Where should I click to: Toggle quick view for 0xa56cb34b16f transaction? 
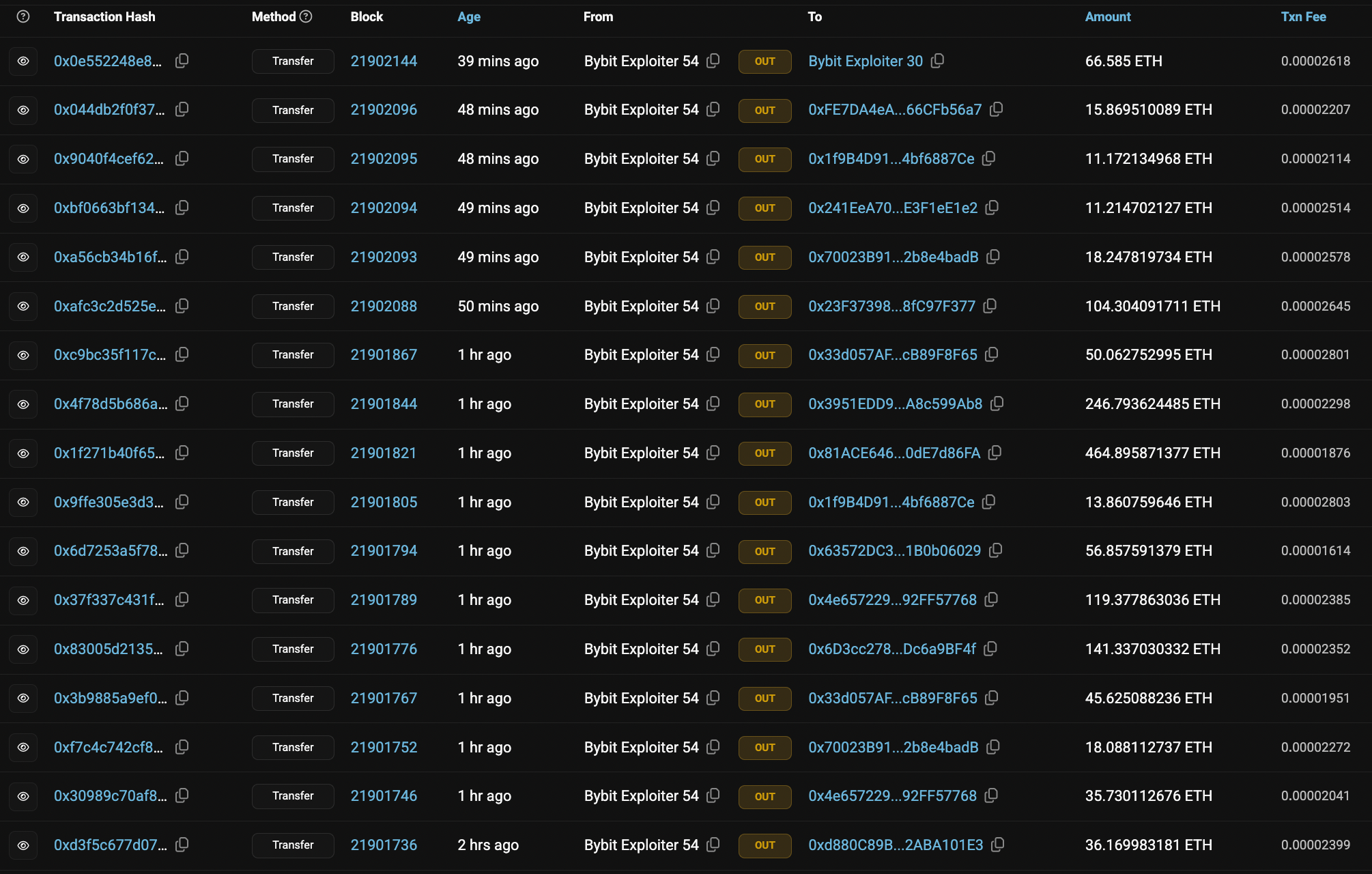[x=23, y=257]
